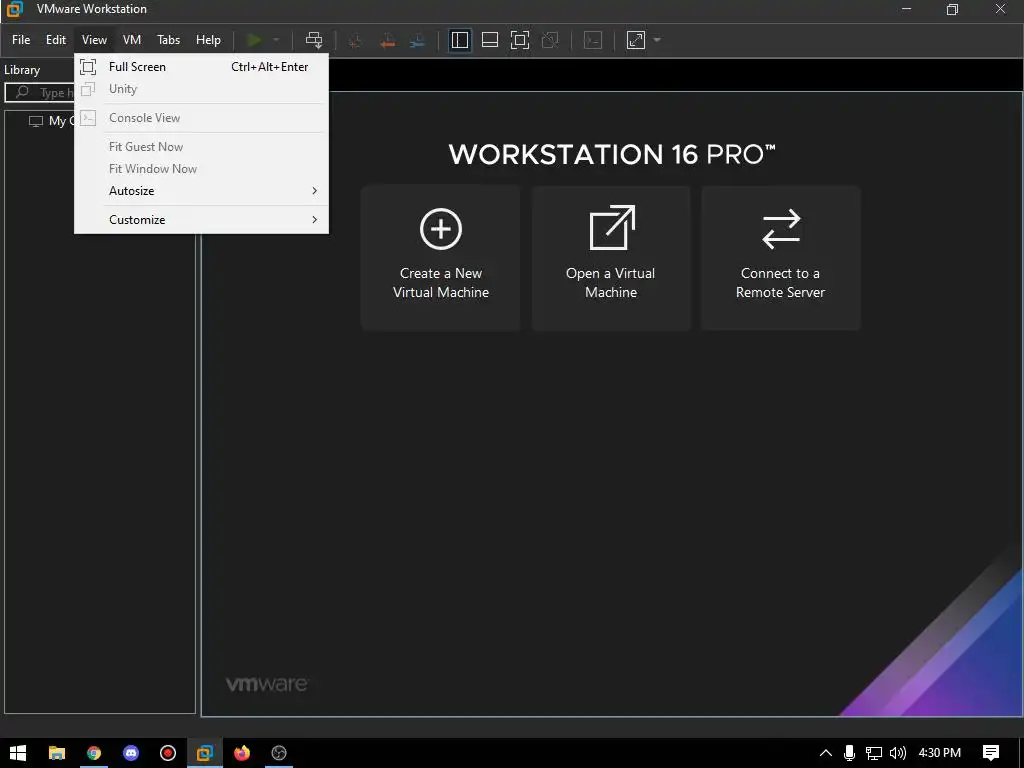Click Open a Virtual Machine tile
Image resolution: width=1024 pixels, height=768 pixels.
(611, 258)
